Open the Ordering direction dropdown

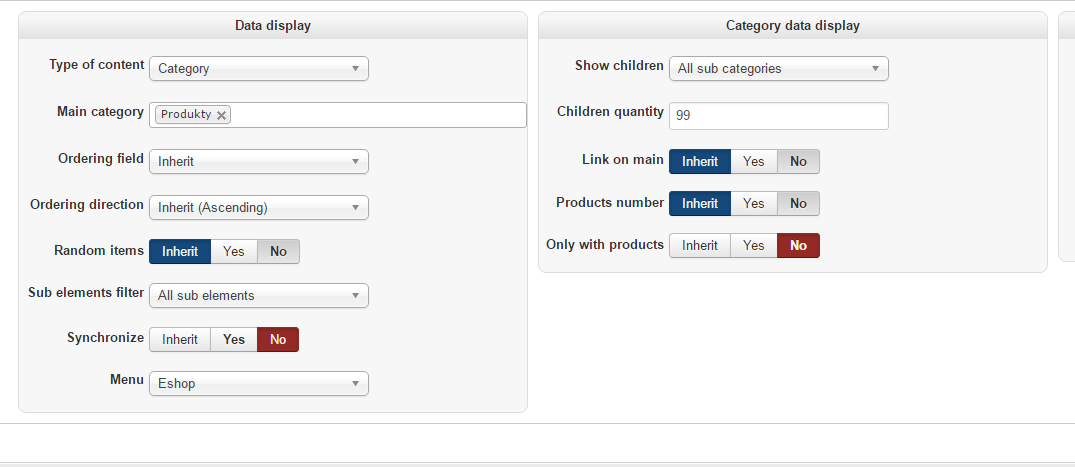click(x=258, y=208)
